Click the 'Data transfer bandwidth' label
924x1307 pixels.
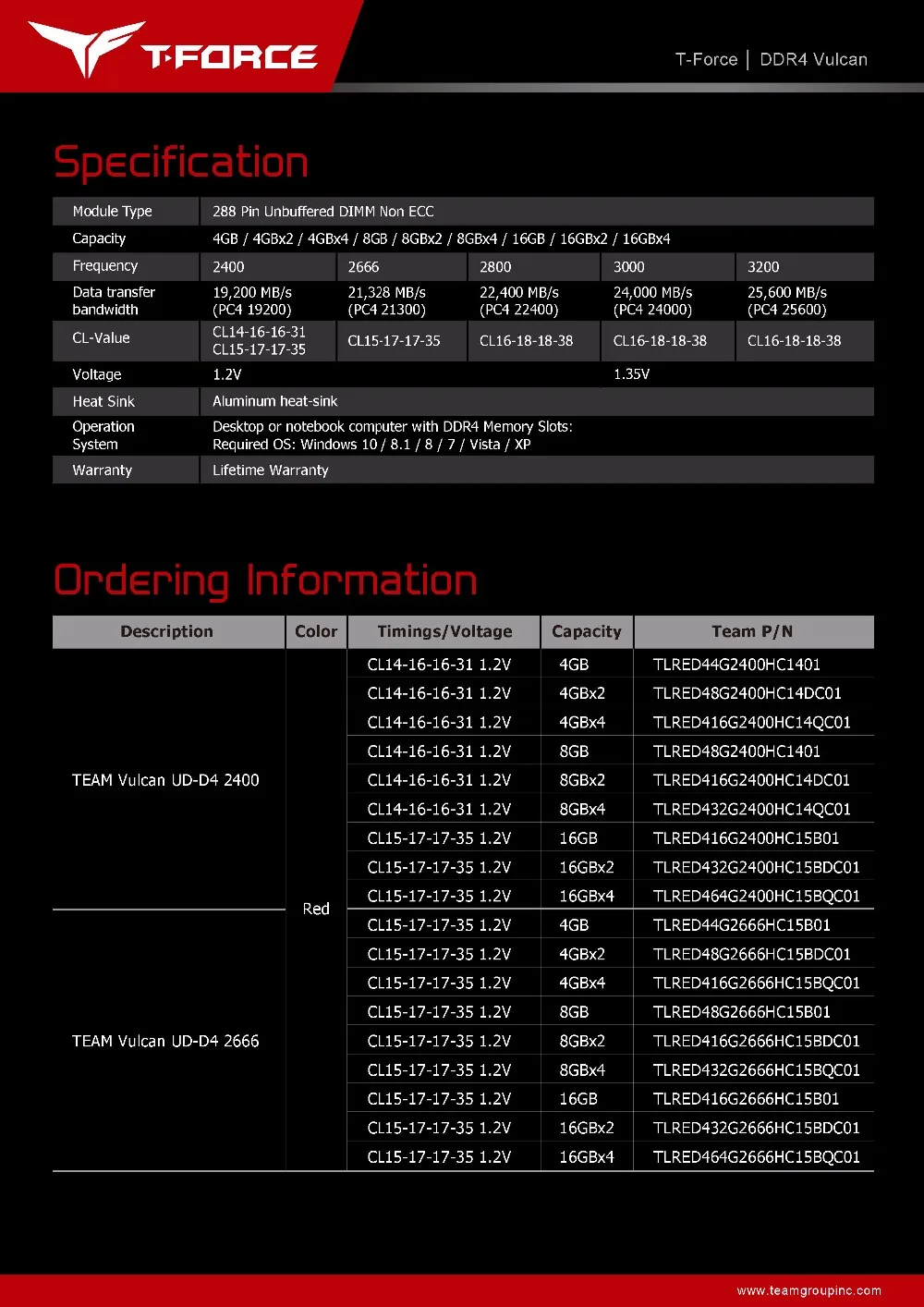[114, 300]
